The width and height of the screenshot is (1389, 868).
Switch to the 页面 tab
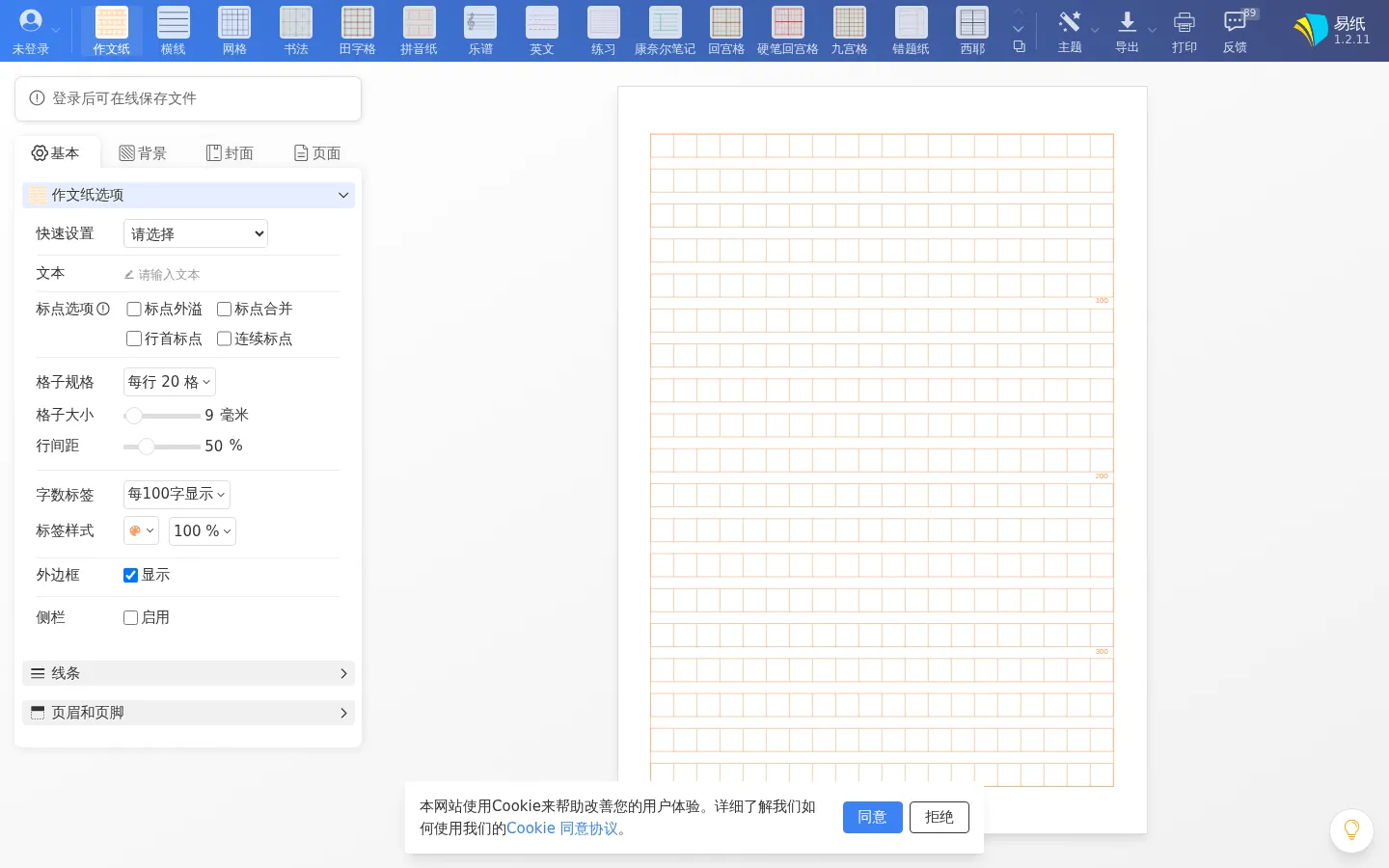[317, 153]
